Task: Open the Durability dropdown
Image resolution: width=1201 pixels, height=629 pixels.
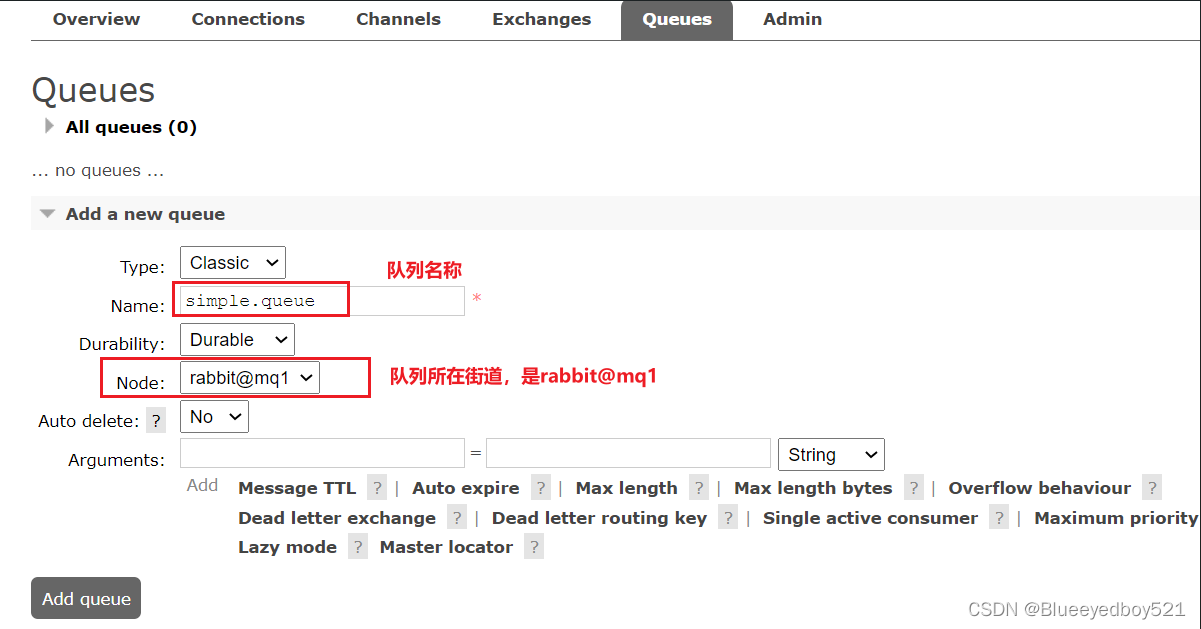Action: (237, 339)
